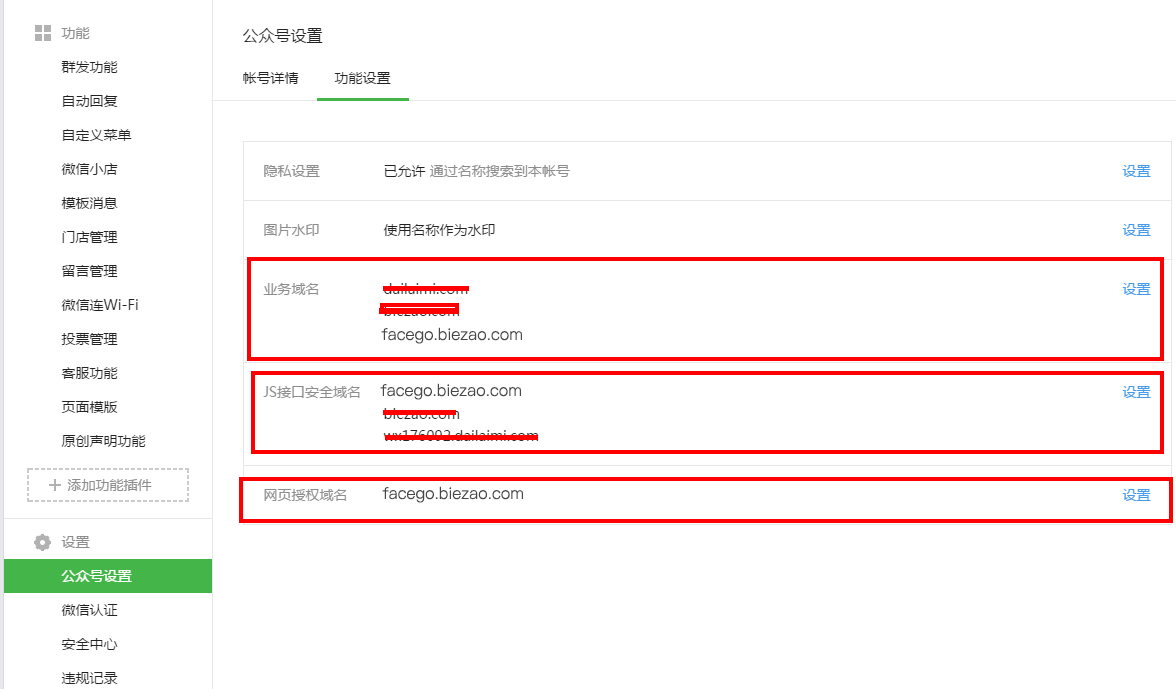Click 设置 link for 图片水印 row
This screenshot has width=1176, height=689.
[1136, 230]
